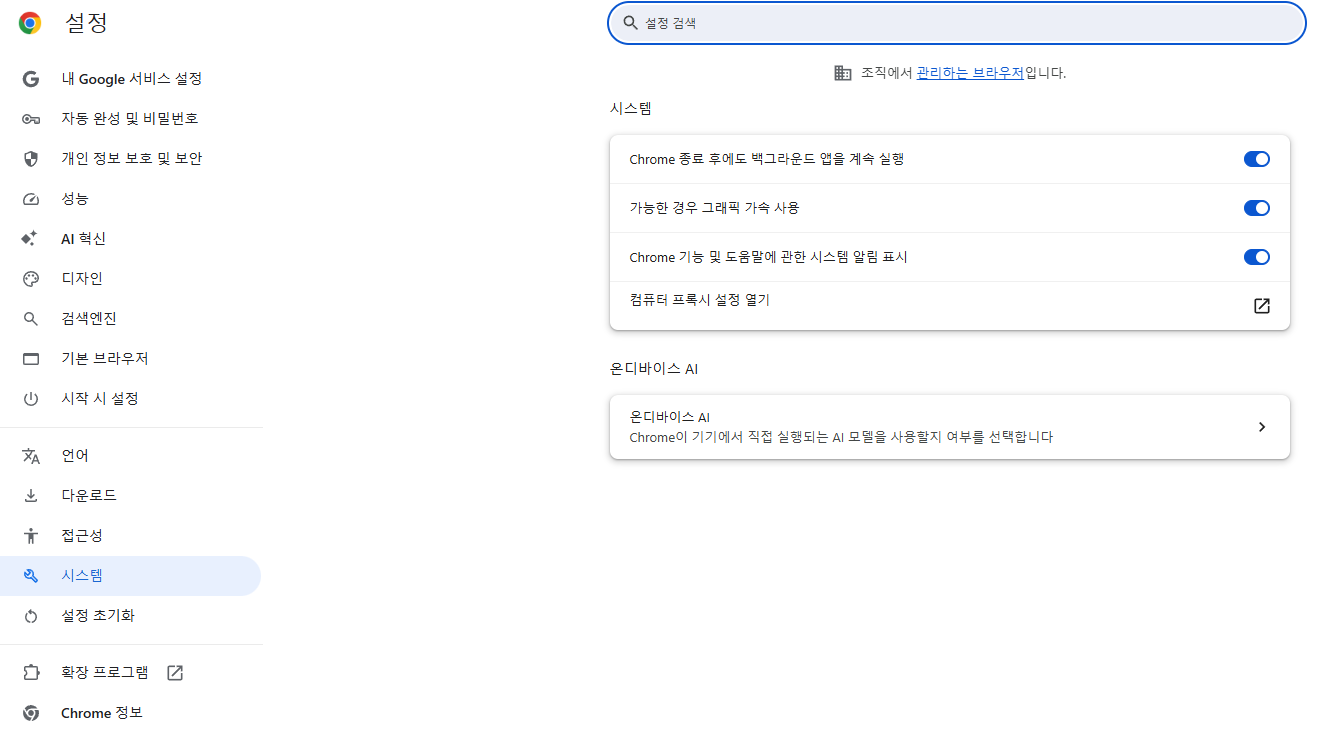Click the key icon for 자동 완성 및 비밀번호

point(31,119)
